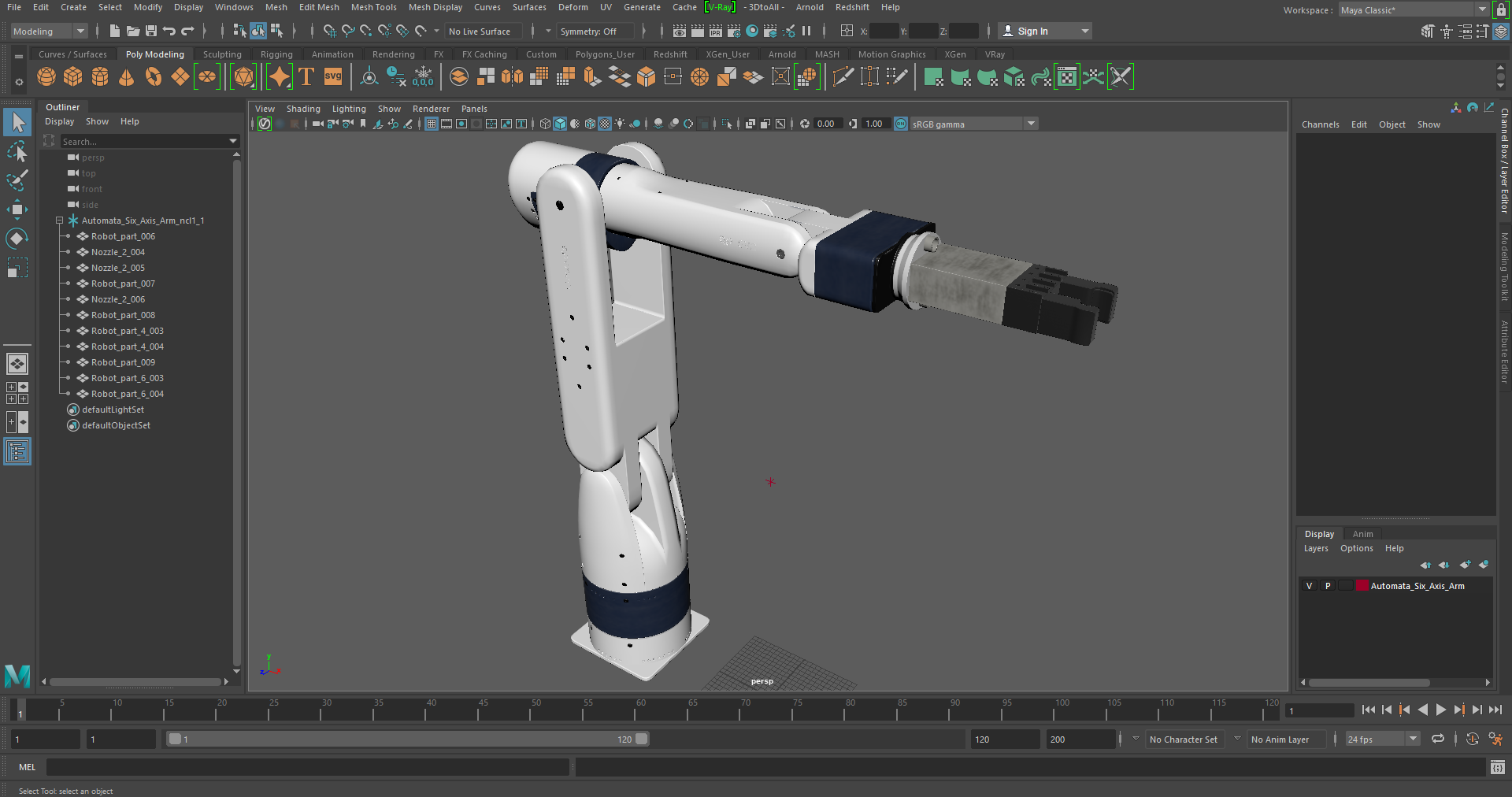The image size is (1512, 797).
Task: Toggle the viewport grid display icon
Action: [432, 124]
